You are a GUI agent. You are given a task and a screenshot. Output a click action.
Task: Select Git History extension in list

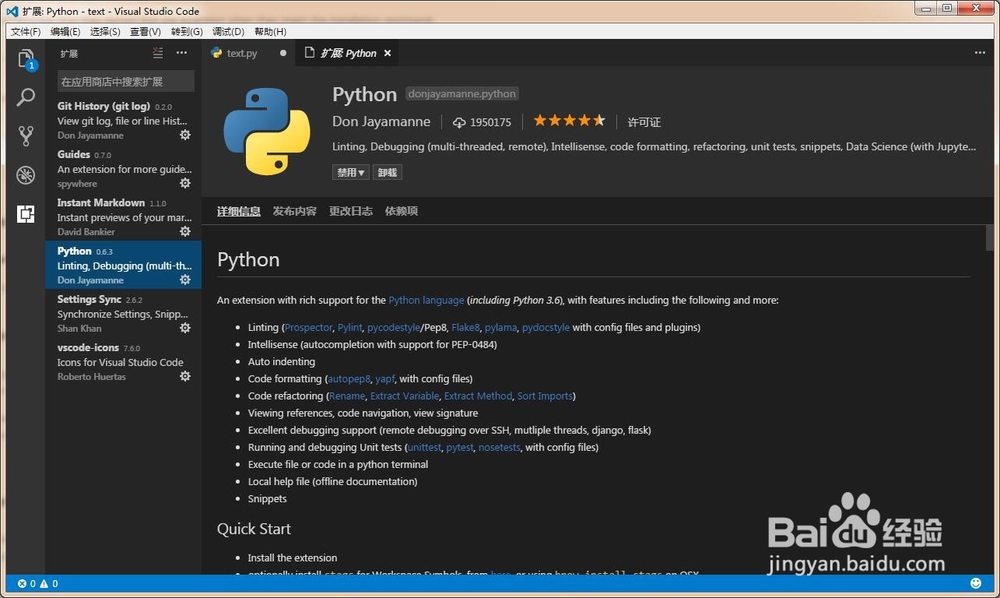pyautogui.click(x=123, y=120)
